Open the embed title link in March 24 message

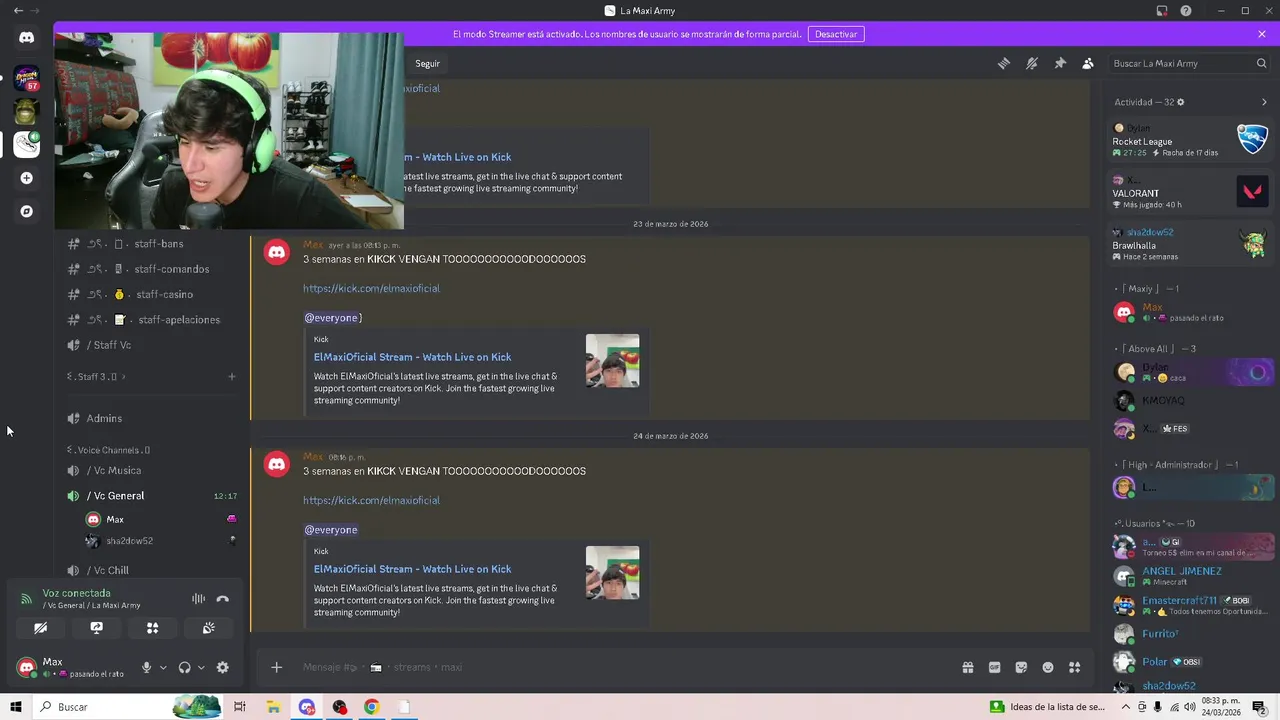click(412, 569)
